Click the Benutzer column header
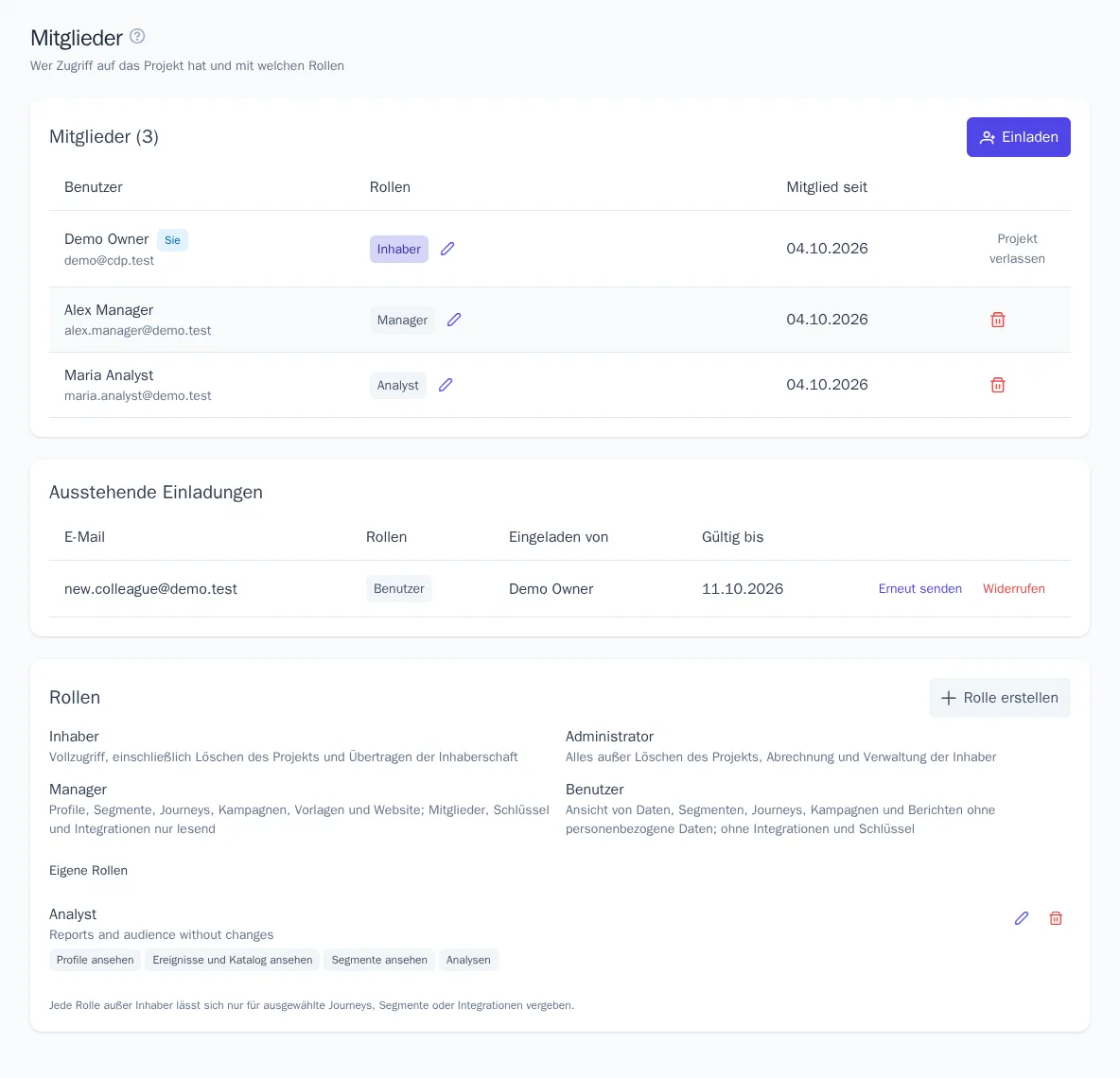The width and height of the screenshot is (1120, 1078). (93, 187)
